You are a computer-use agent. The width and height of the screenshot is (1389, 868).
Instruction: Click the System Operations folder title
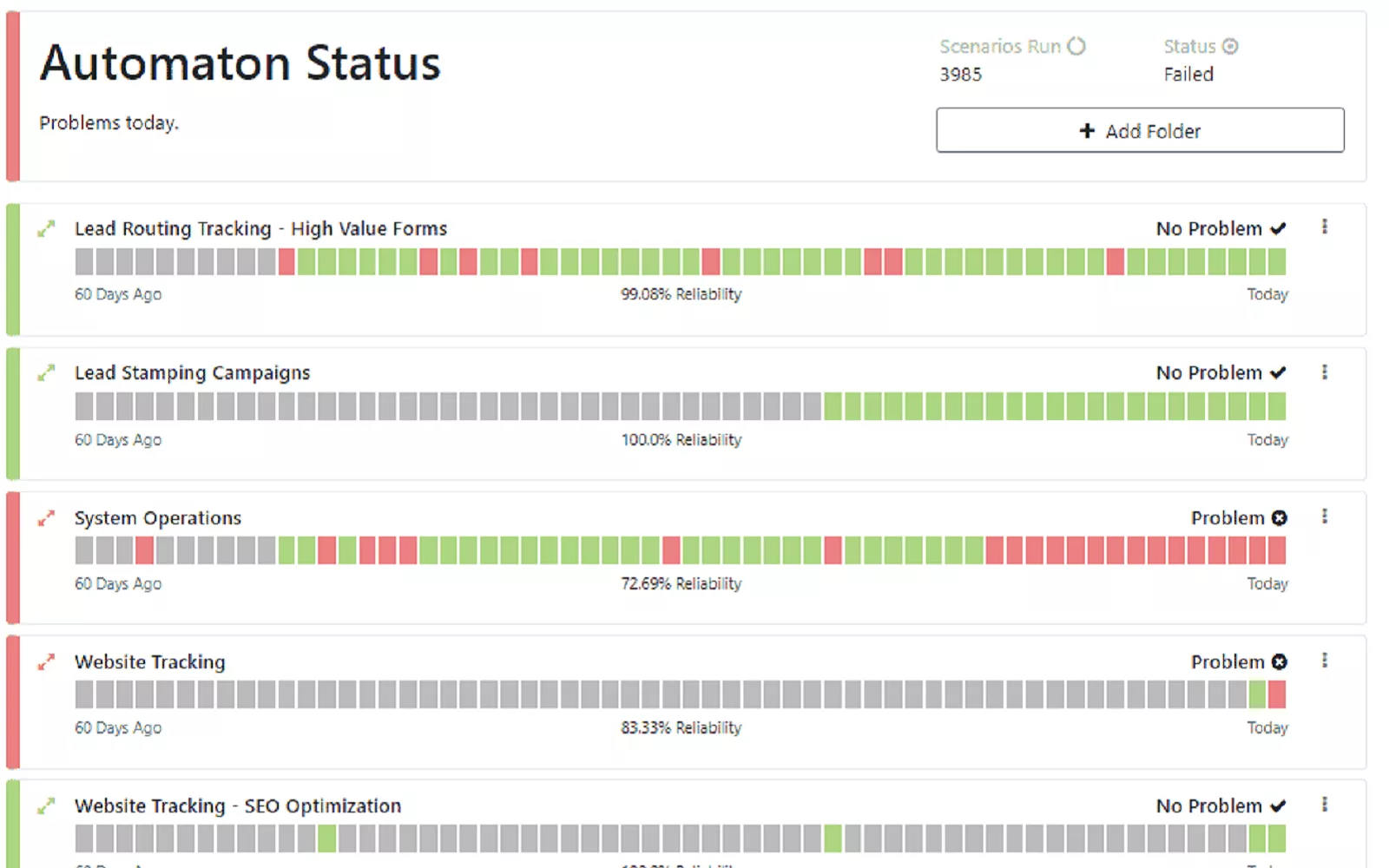pos(158,518)
